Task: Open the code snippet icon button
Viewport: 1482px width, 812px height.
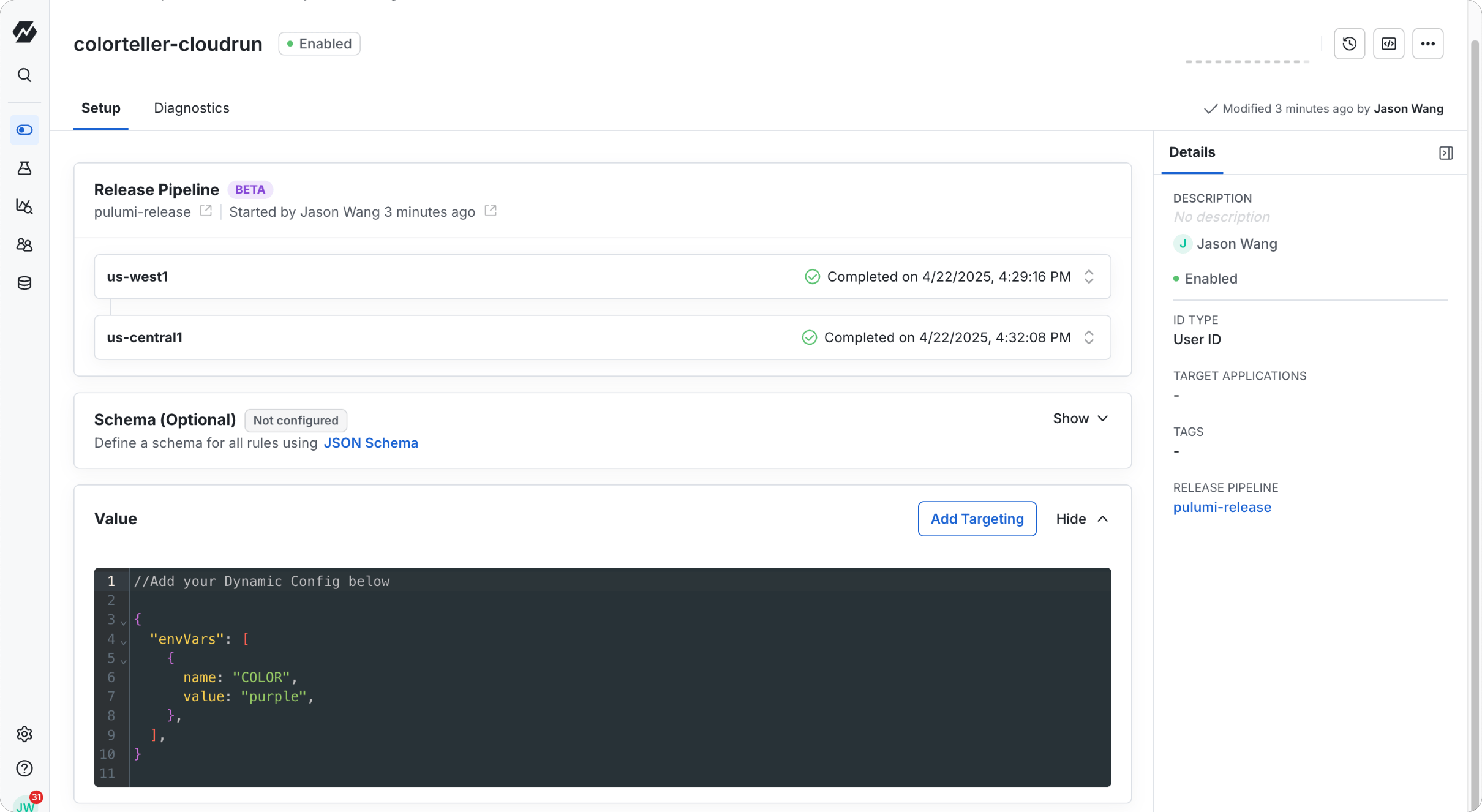Action: pyautogui.click(x=1388, y=43)
